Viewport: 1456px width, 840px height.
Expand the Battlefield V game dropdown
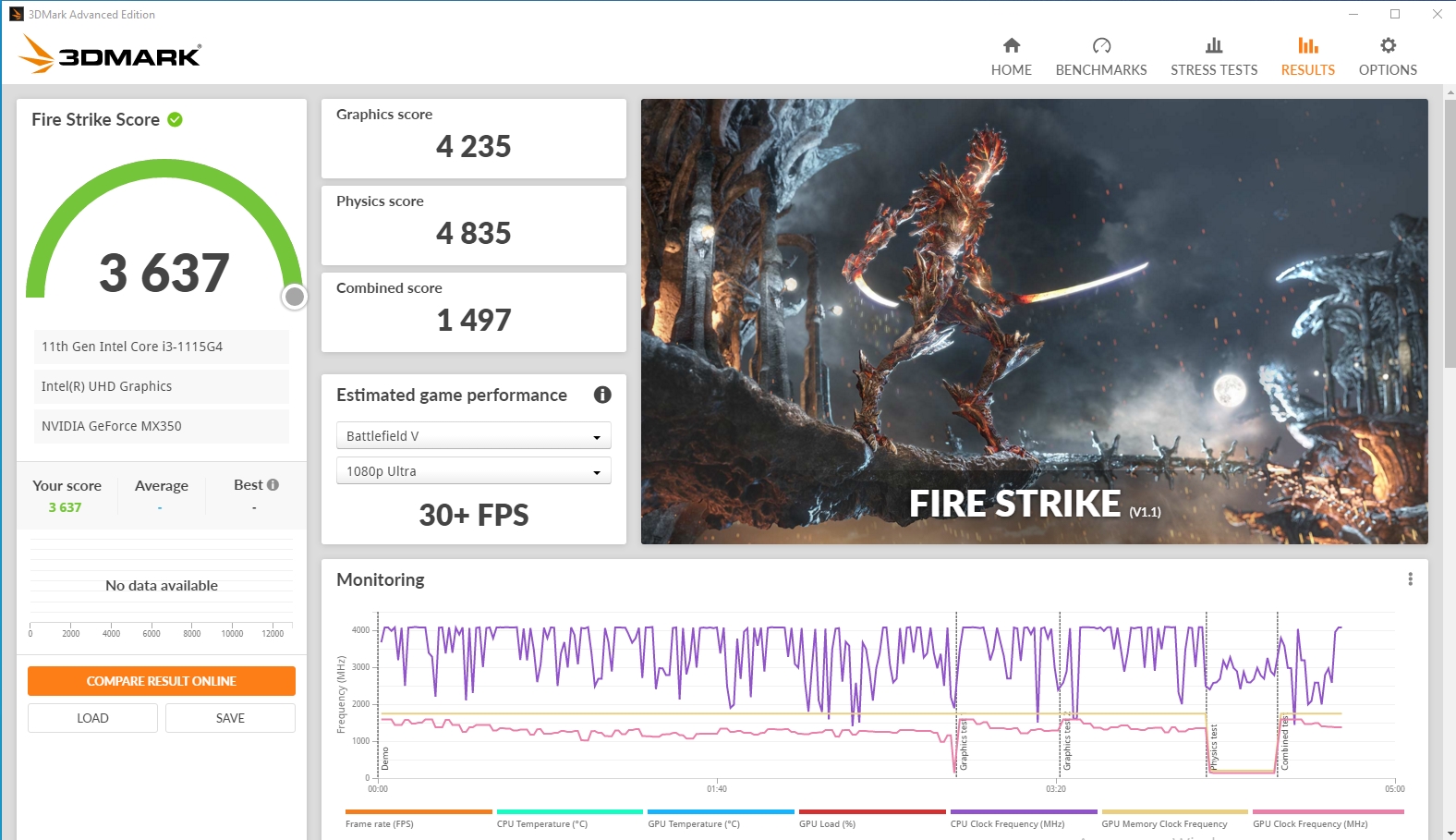click(473, 436)
